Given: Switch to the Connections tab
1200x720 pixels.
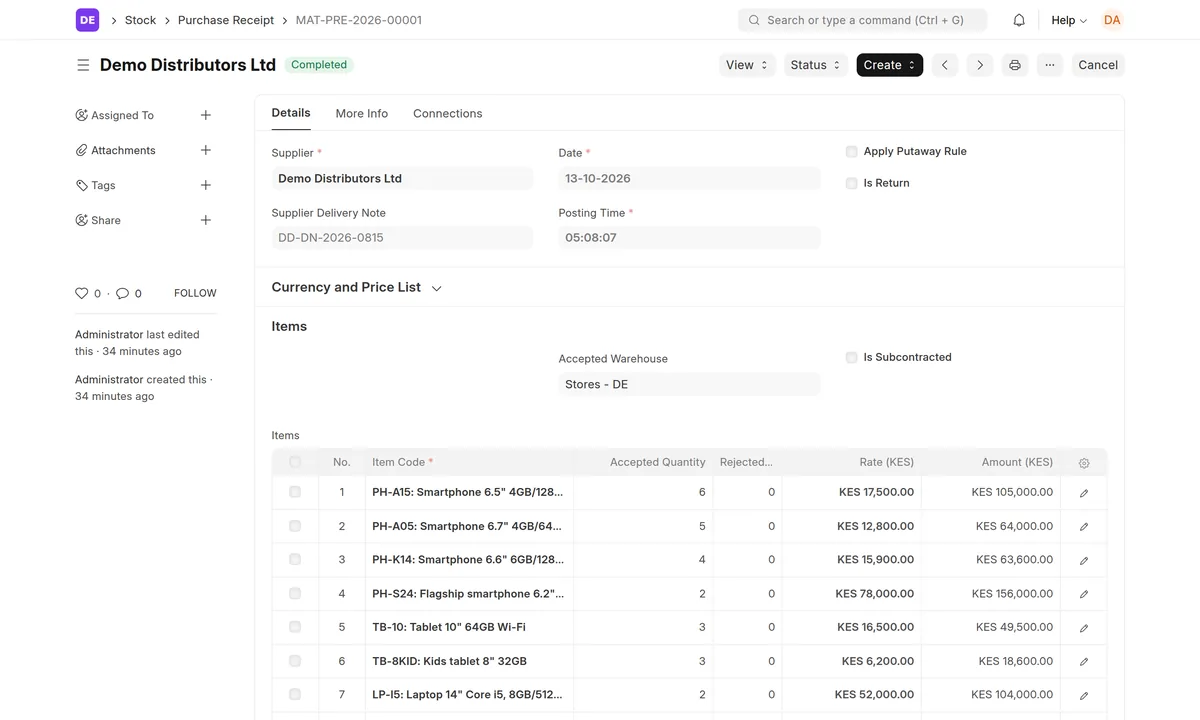Looking at the screenshot, I should [x=448, y=114].
